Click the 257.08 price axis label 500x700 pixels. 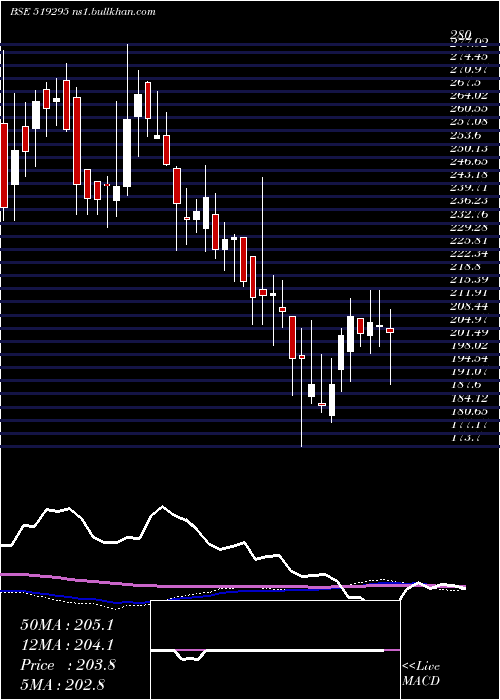[469, 122]
